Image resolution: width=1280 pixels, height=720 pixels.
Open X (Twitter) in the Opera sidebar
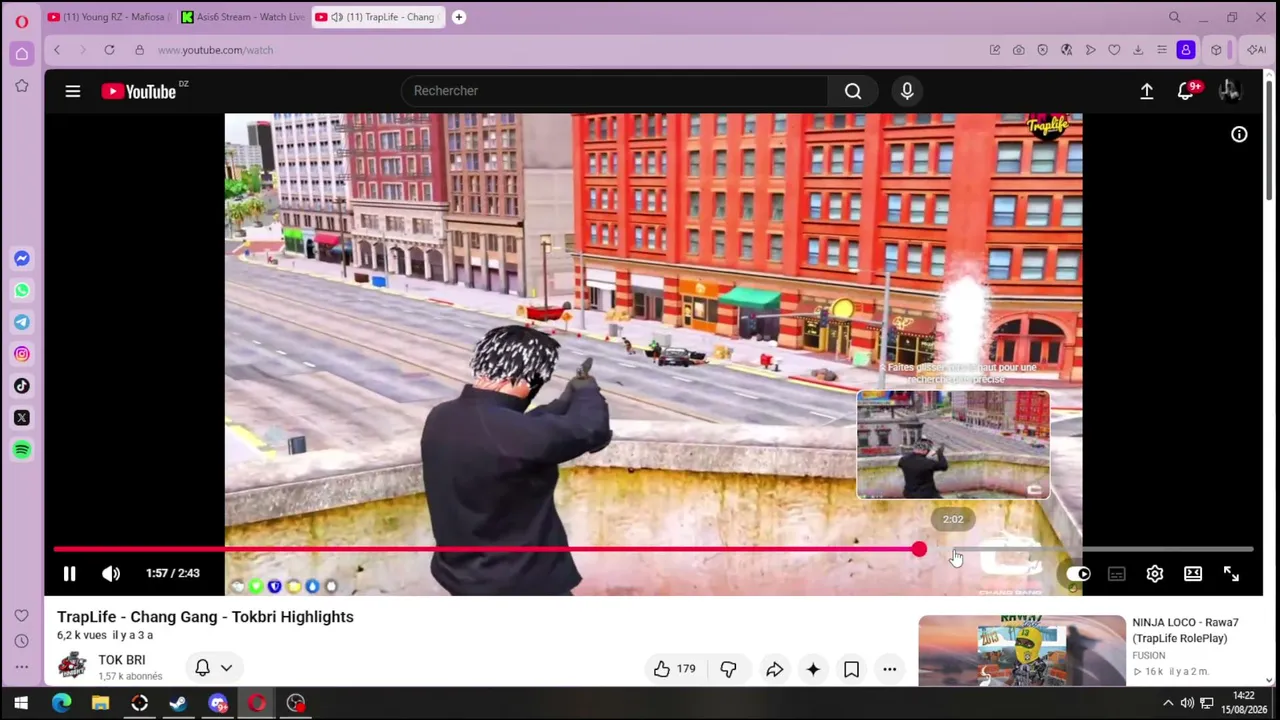(x=21, y=418)
